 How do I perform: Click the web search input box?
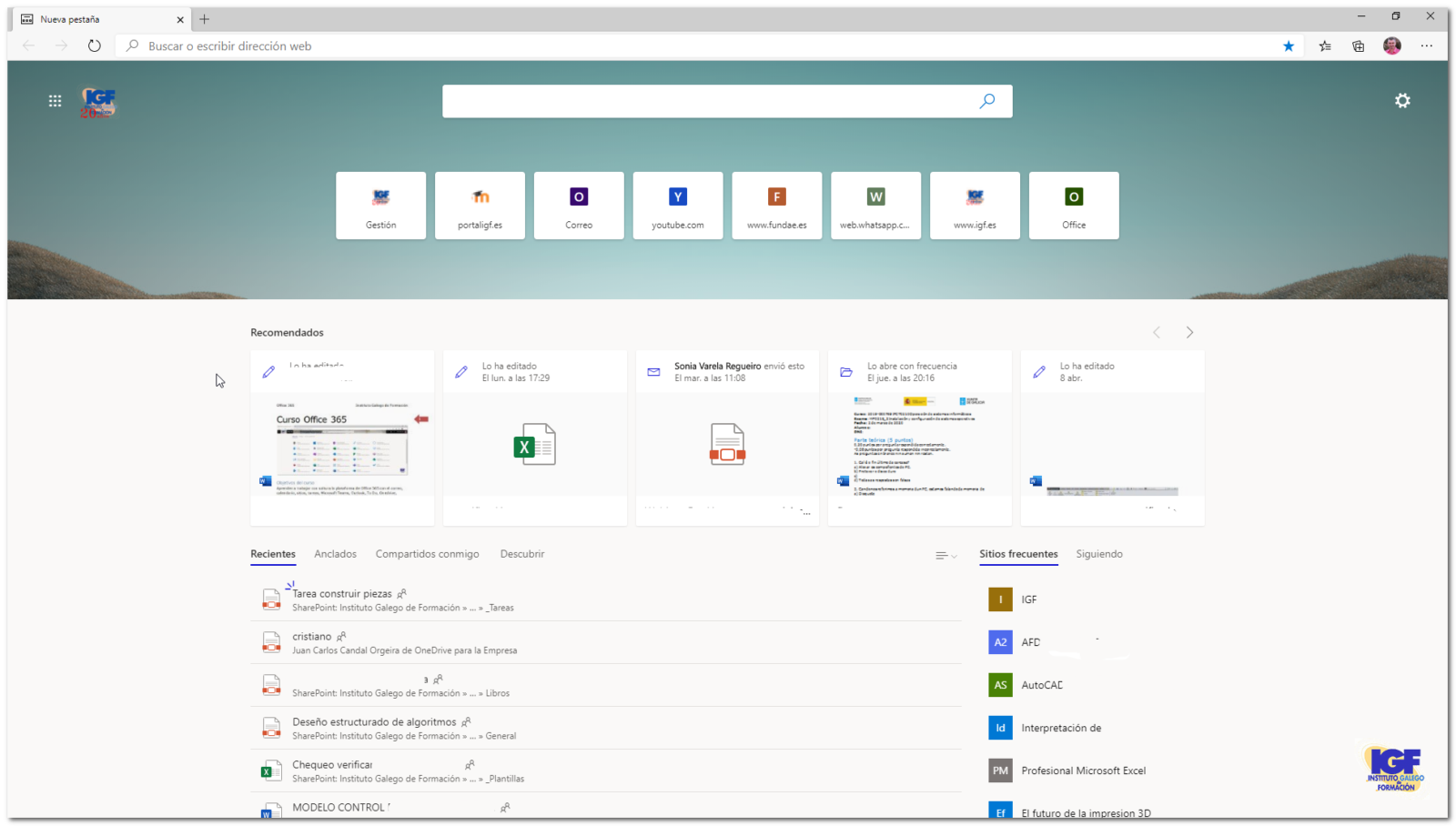pos(710,101)
